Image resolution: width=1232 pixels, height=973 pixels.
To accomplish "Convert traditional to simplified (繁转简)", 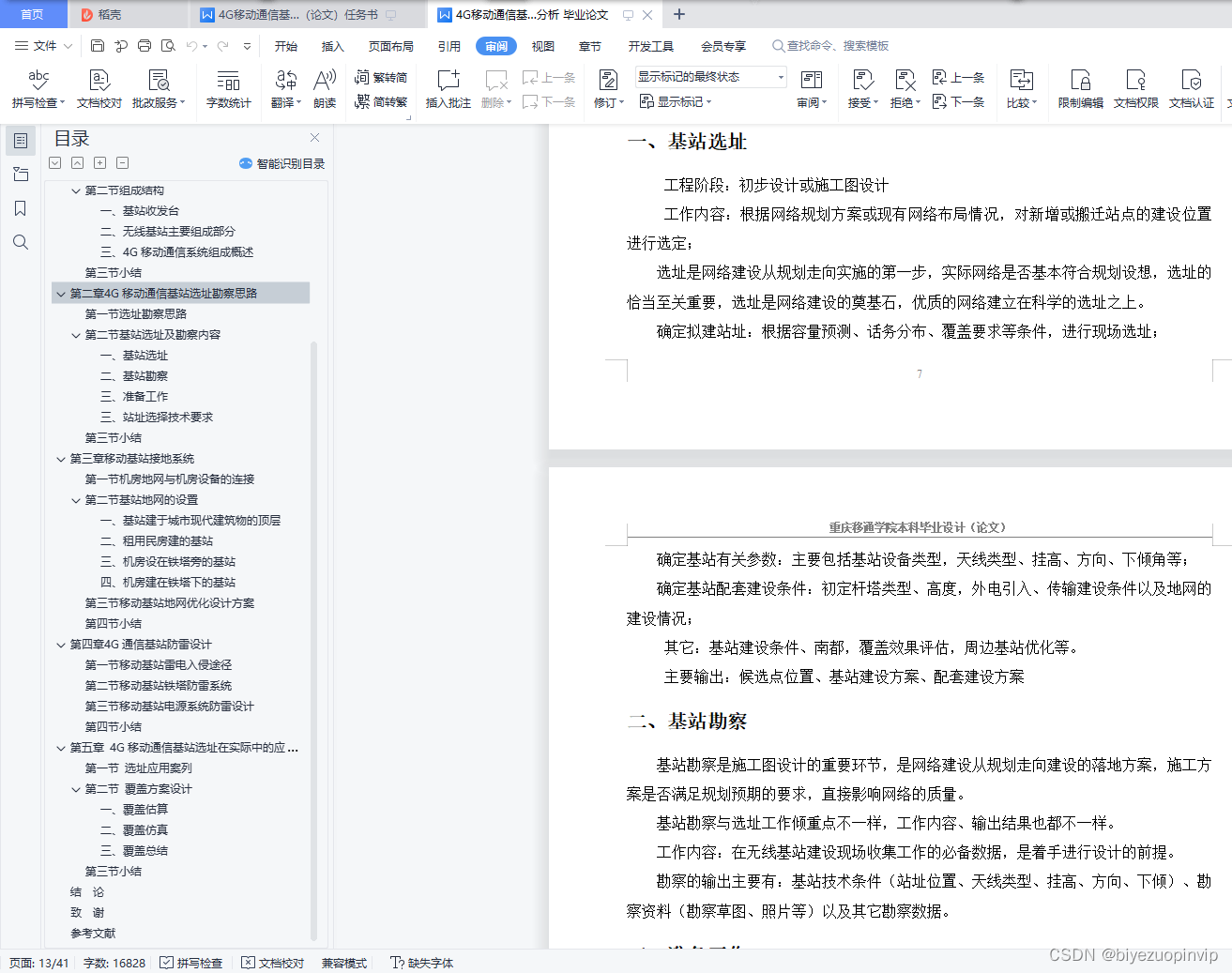I will 381,77.
